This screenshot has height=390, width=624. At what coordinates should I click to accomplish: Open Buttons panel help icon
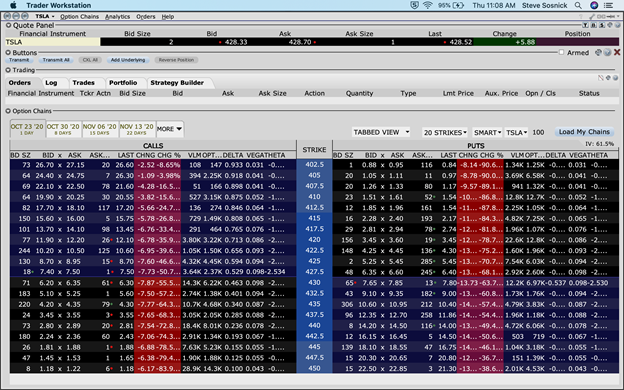tap(607, 52)
